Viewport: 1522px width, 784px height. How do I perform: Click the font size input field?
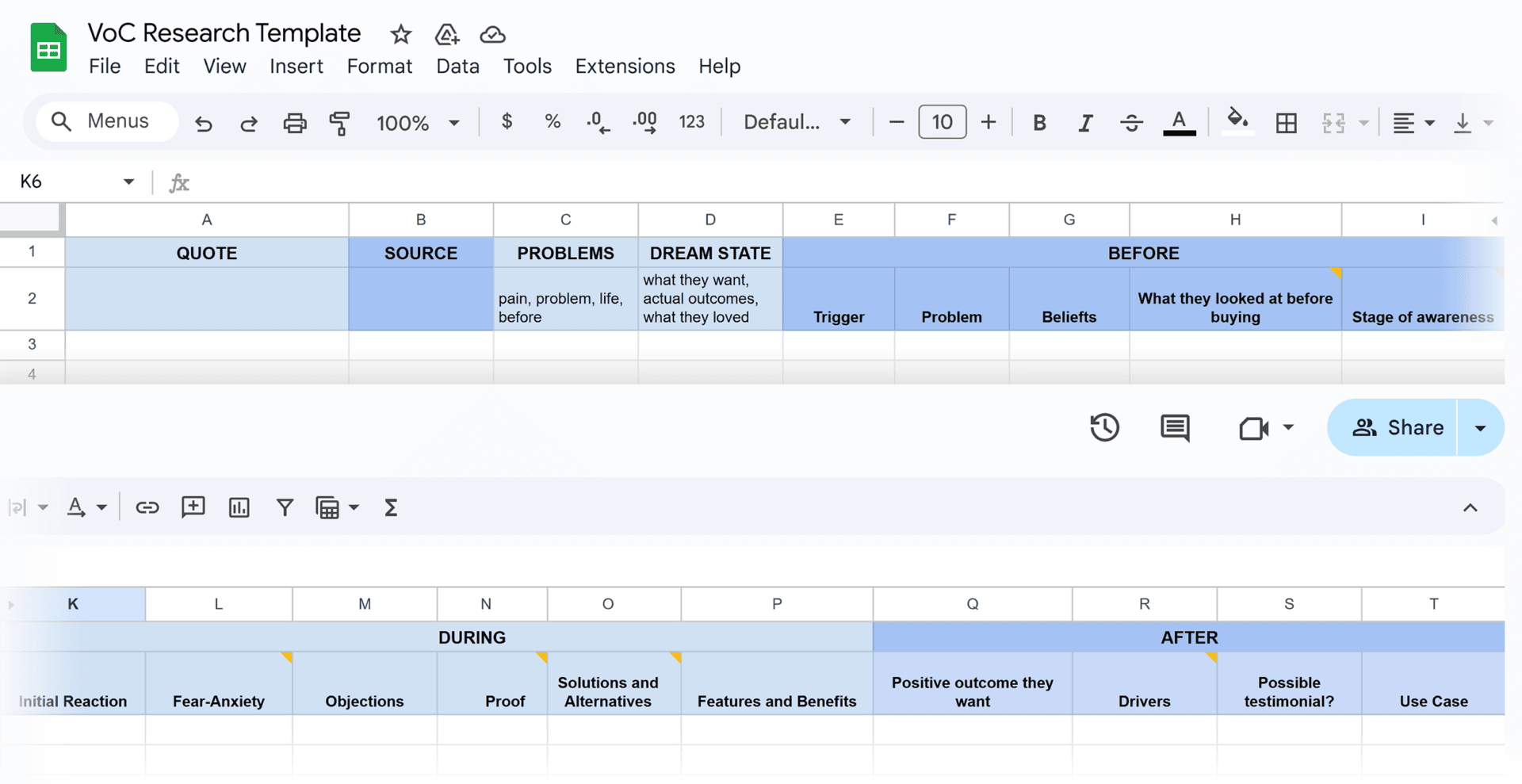(x=942, y=122)
